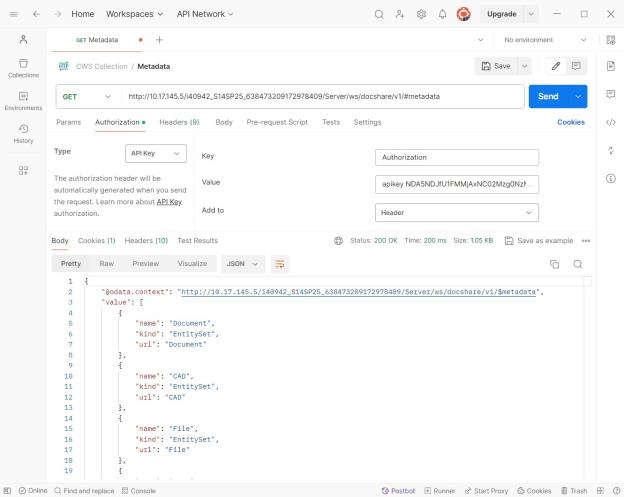Open the @odata.context metadata URL link

[359, 292]
